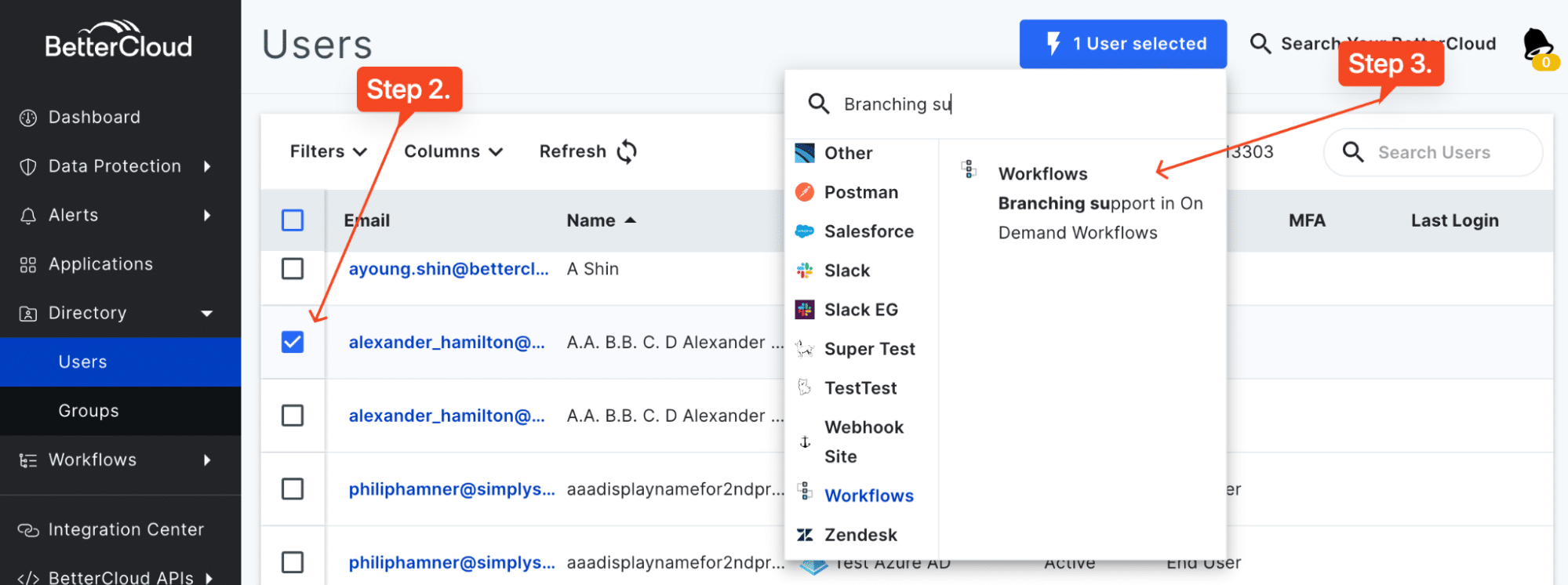Click the Last Login column header
This screenshot has width=1568, height=585.
click(x=1455, y=221)
